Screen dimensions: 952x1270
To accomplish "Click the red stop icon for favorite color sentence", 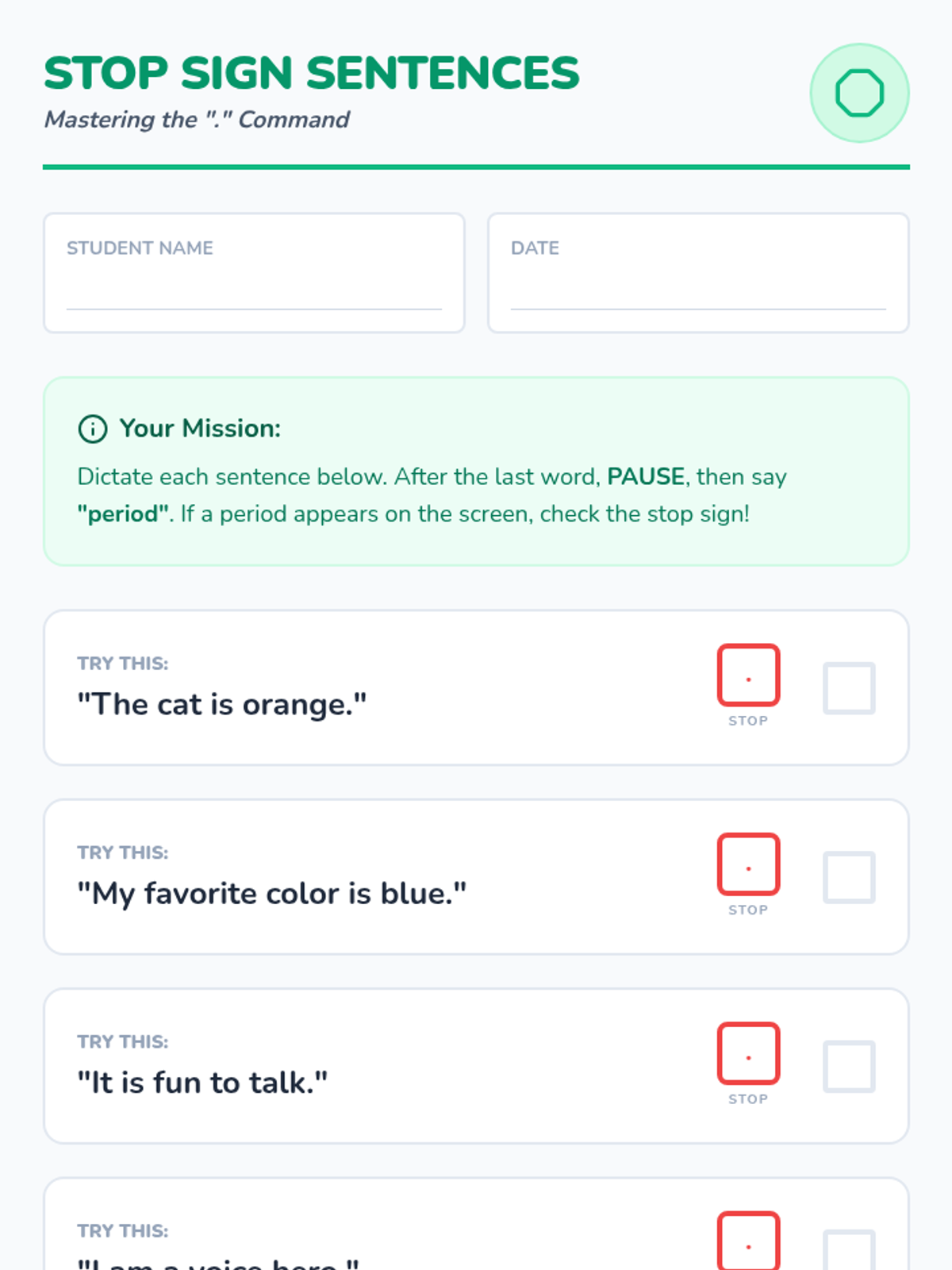I will point(748,864).
